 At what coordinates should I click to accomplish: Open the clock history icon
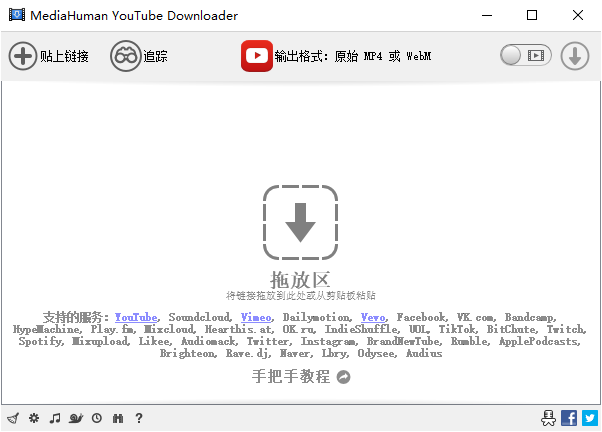97,418
